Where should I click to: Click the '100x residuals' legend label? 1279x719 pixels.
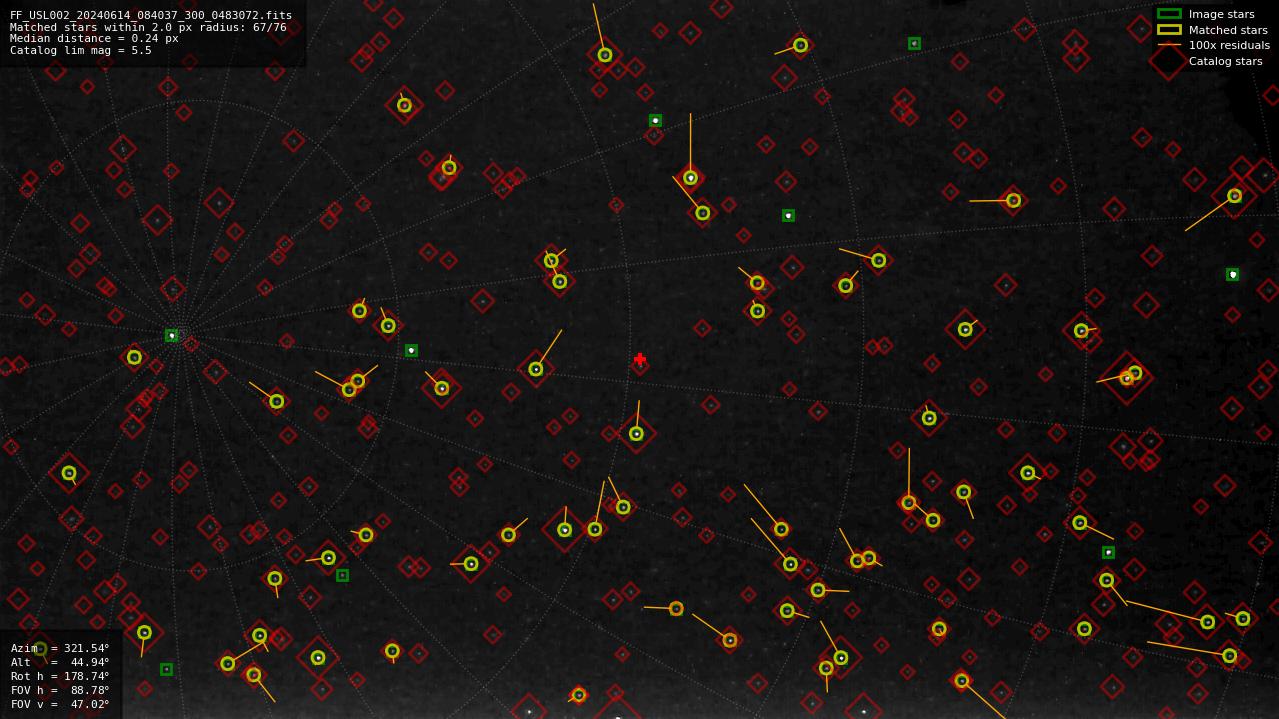(1229, 45)
